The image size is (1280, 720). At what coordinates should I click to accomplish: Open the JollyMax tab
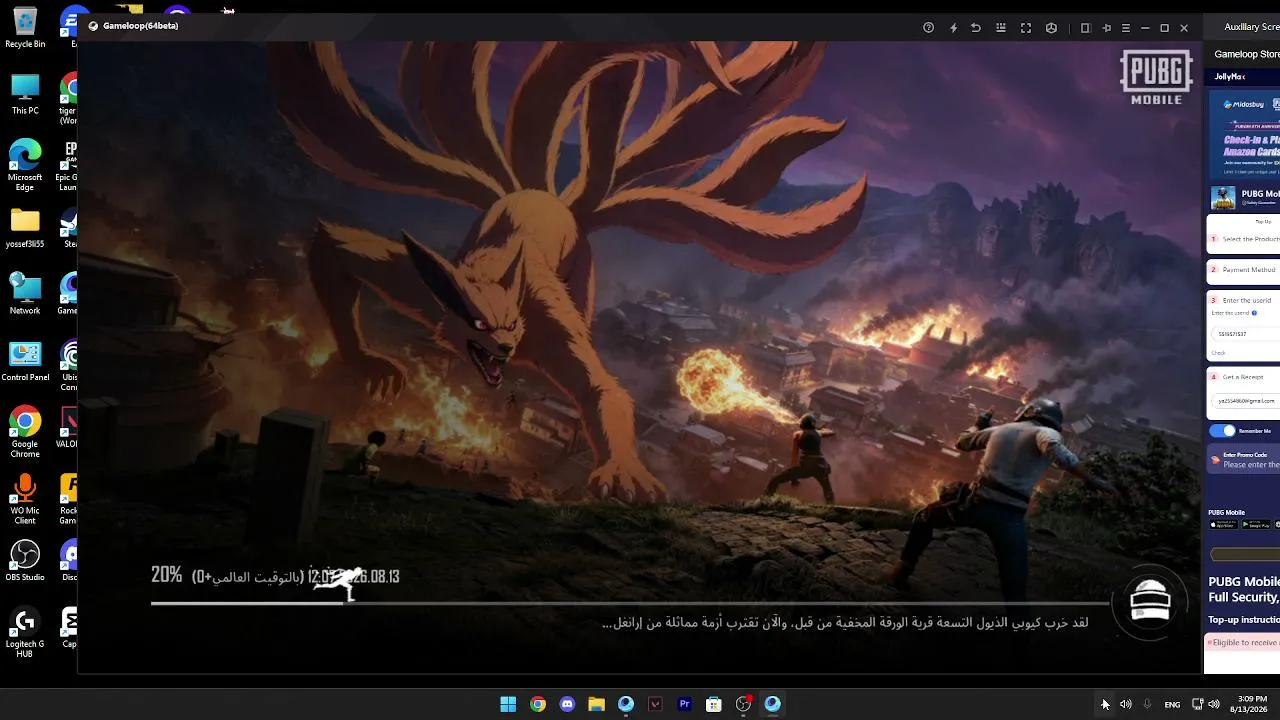pyautogui.click(x=1230, y=77)
